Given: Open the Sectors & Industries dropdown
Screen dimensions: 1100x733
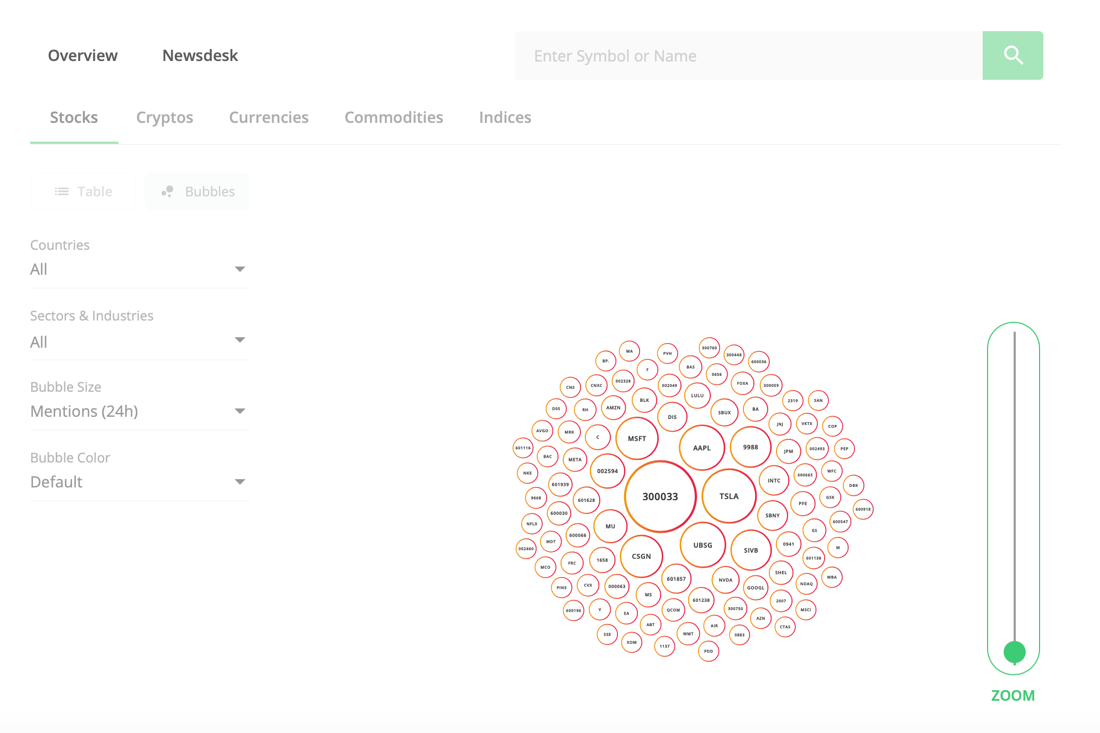Looking at the screenshot, I should [x=139, y=342].
